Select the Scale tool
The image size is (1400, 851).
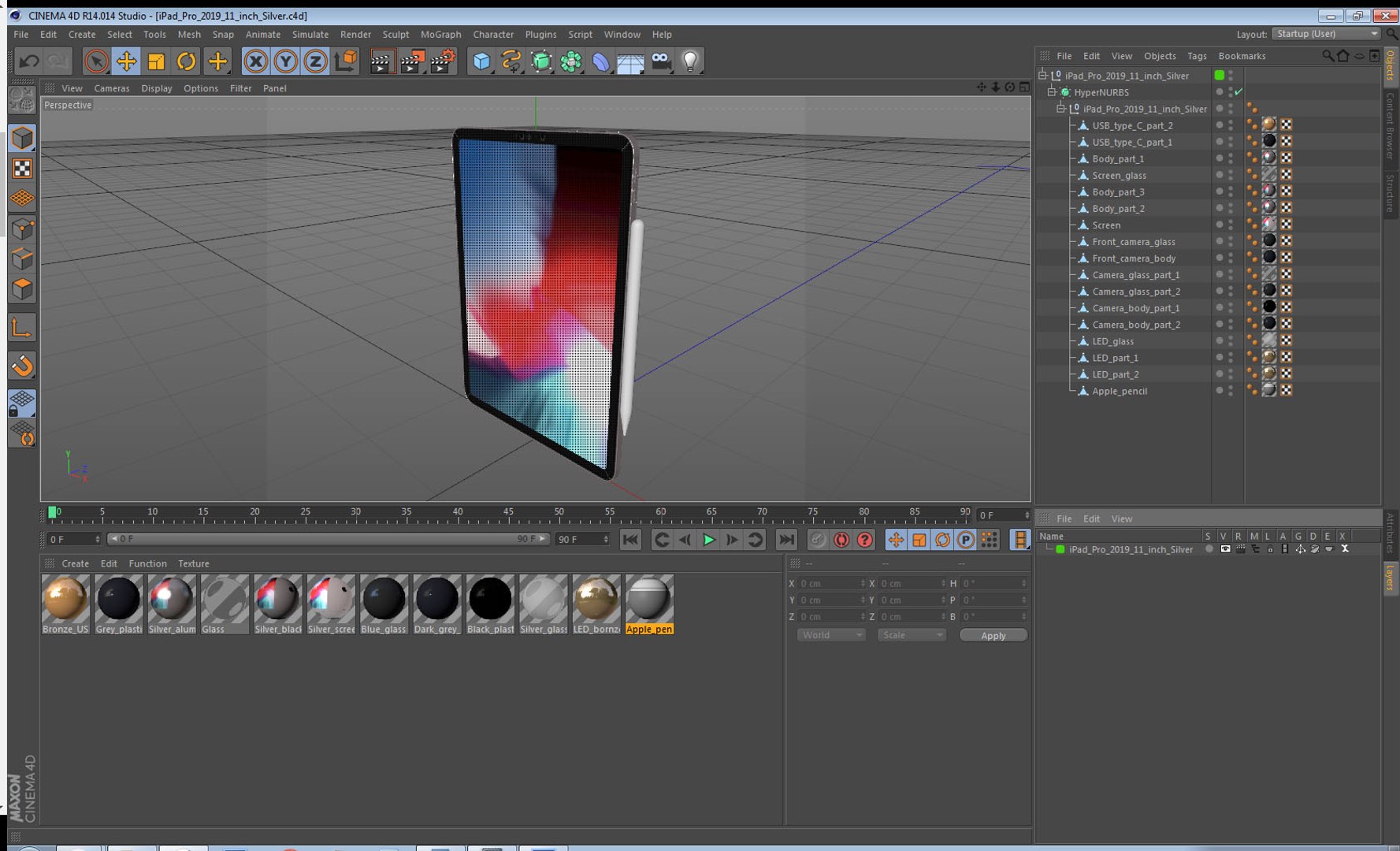tap(156, 61)
